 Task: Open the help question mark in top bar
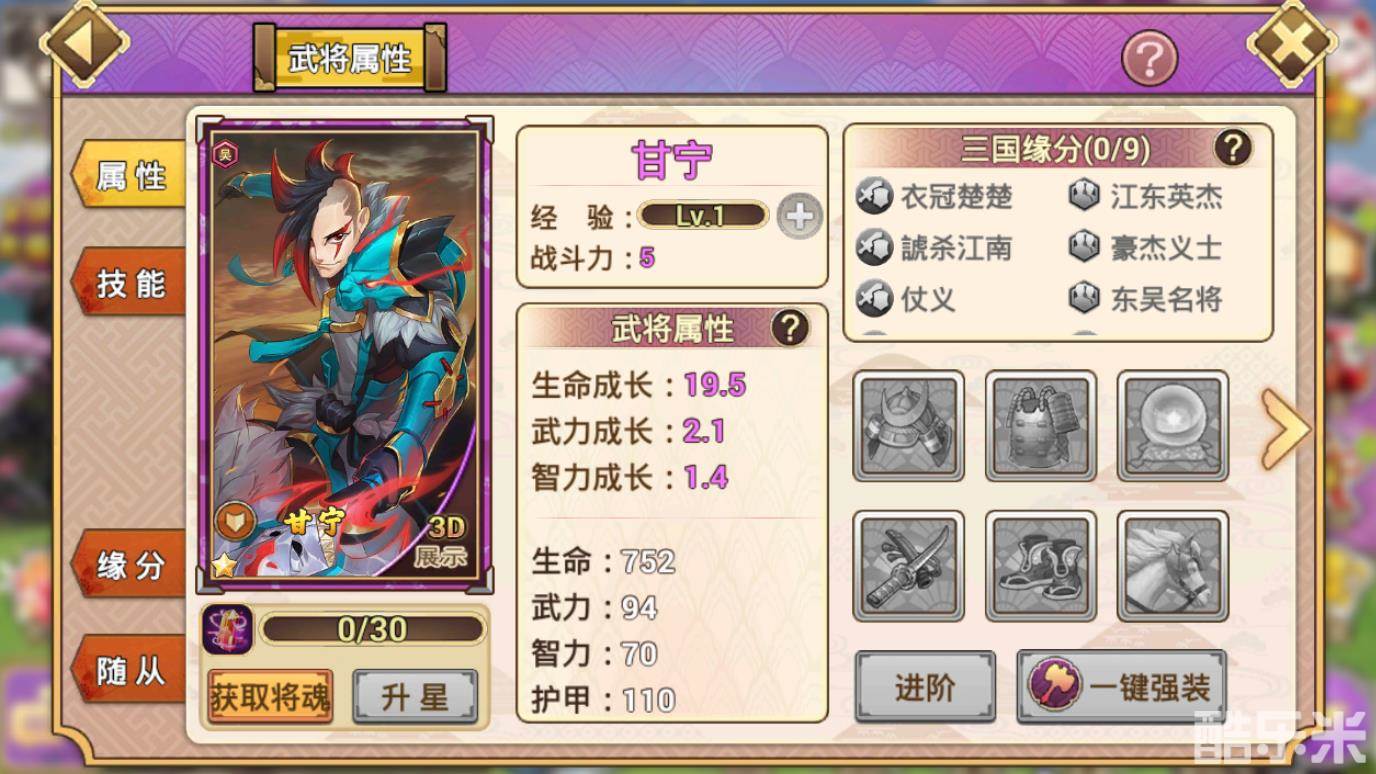coord(1149,59)
